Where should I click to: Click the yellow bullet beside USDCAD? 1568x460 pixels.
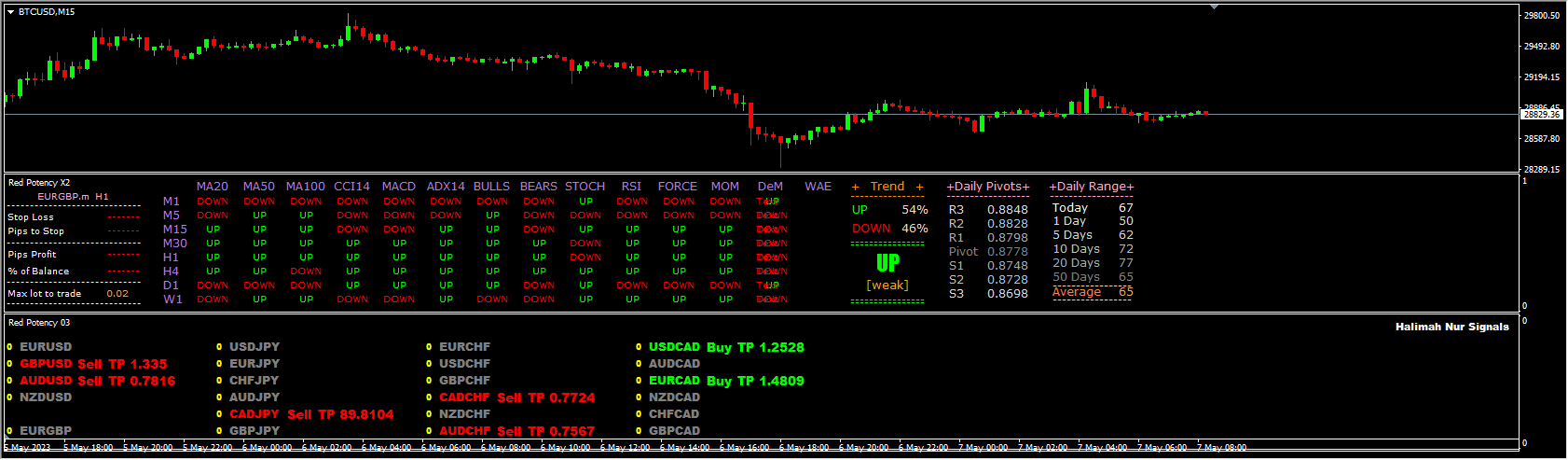639,347
